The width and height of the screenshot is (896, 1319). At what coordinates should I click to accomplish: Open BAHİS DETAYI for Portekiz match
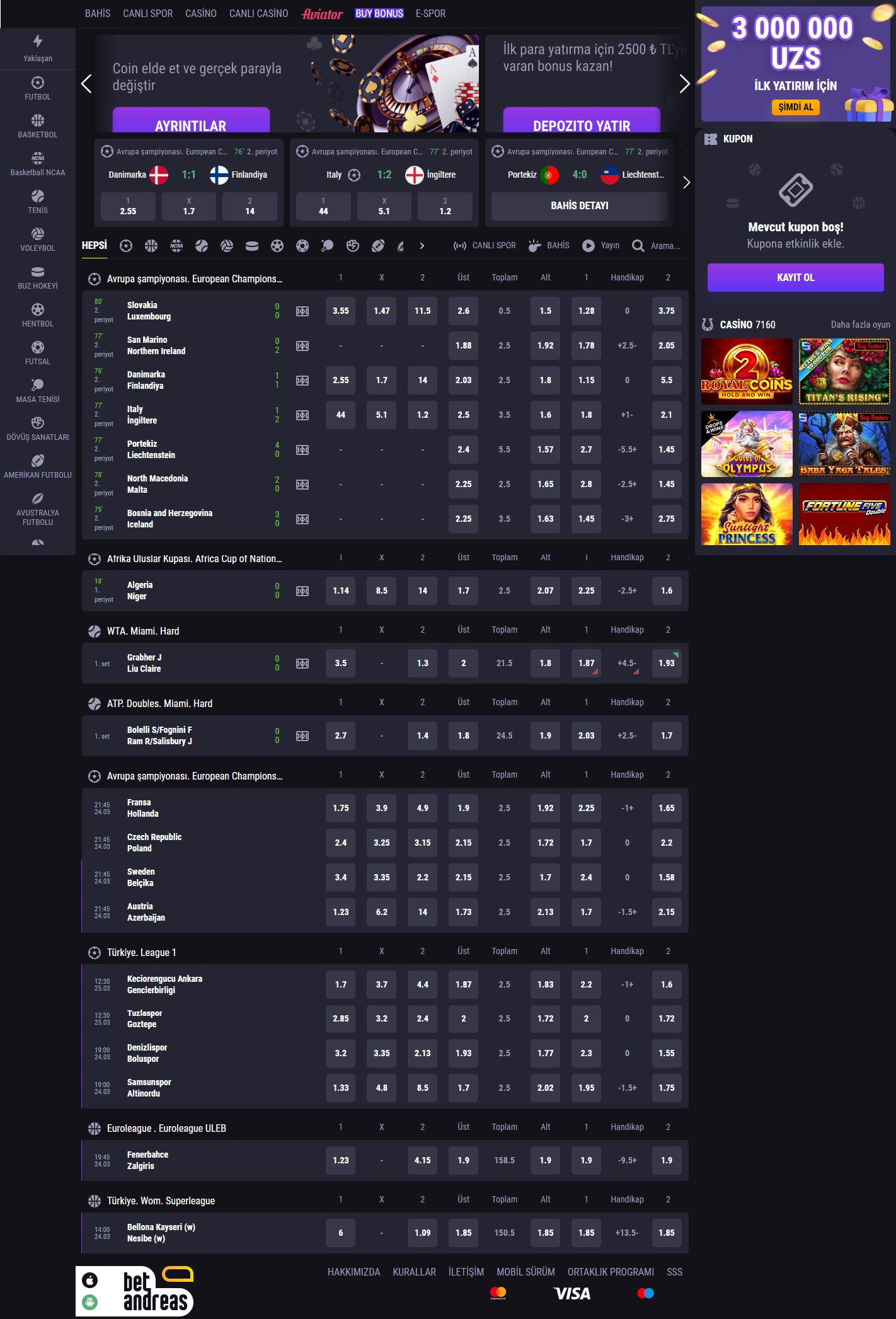(579, 206)
